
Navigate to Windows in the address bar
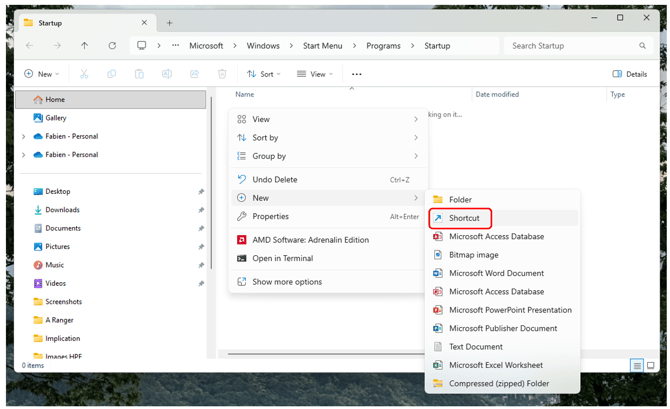coord(263,45)
